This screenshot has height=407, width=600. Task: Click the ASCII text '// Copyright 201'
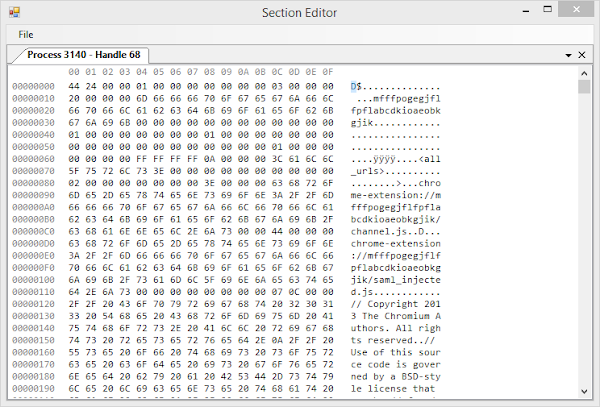pyautogui.click(x=398, y=302)
